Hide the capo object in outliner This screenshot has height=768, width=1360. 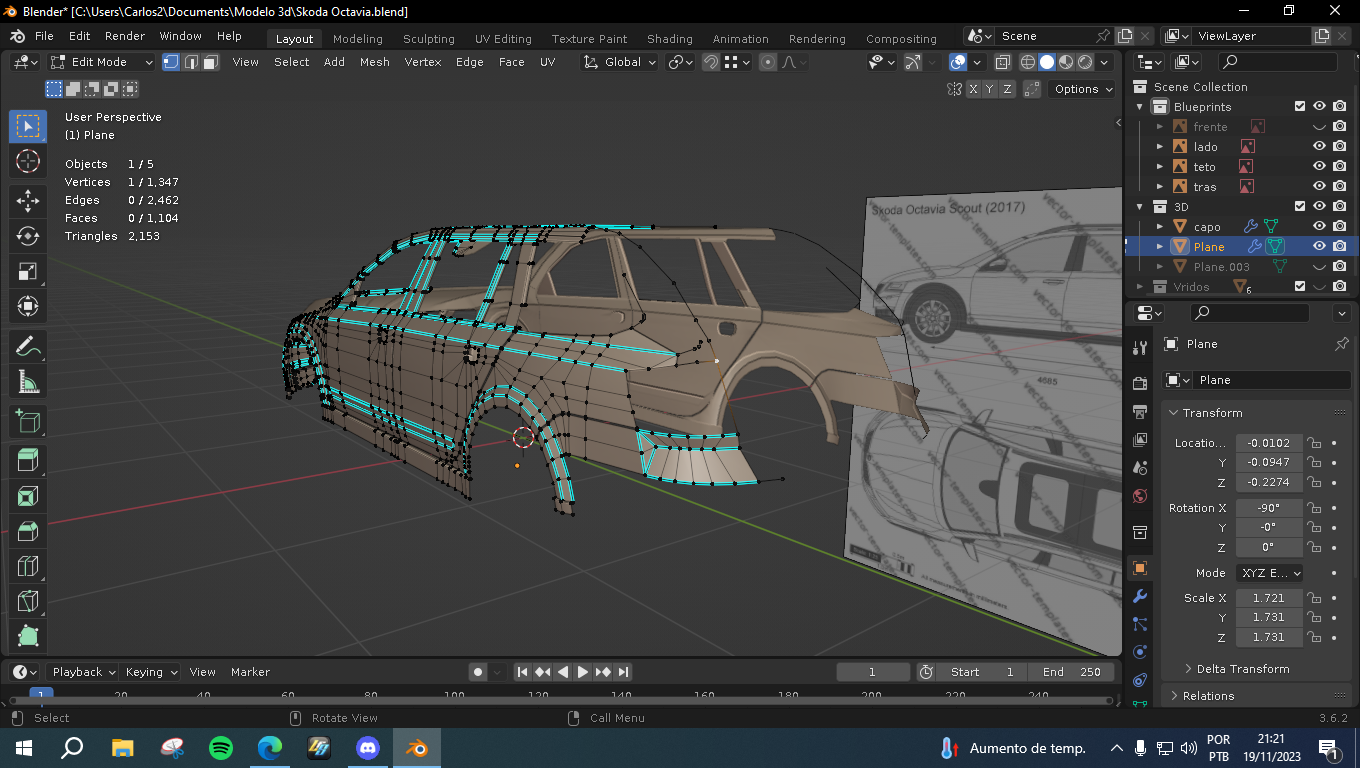[x=1319, y=227]
